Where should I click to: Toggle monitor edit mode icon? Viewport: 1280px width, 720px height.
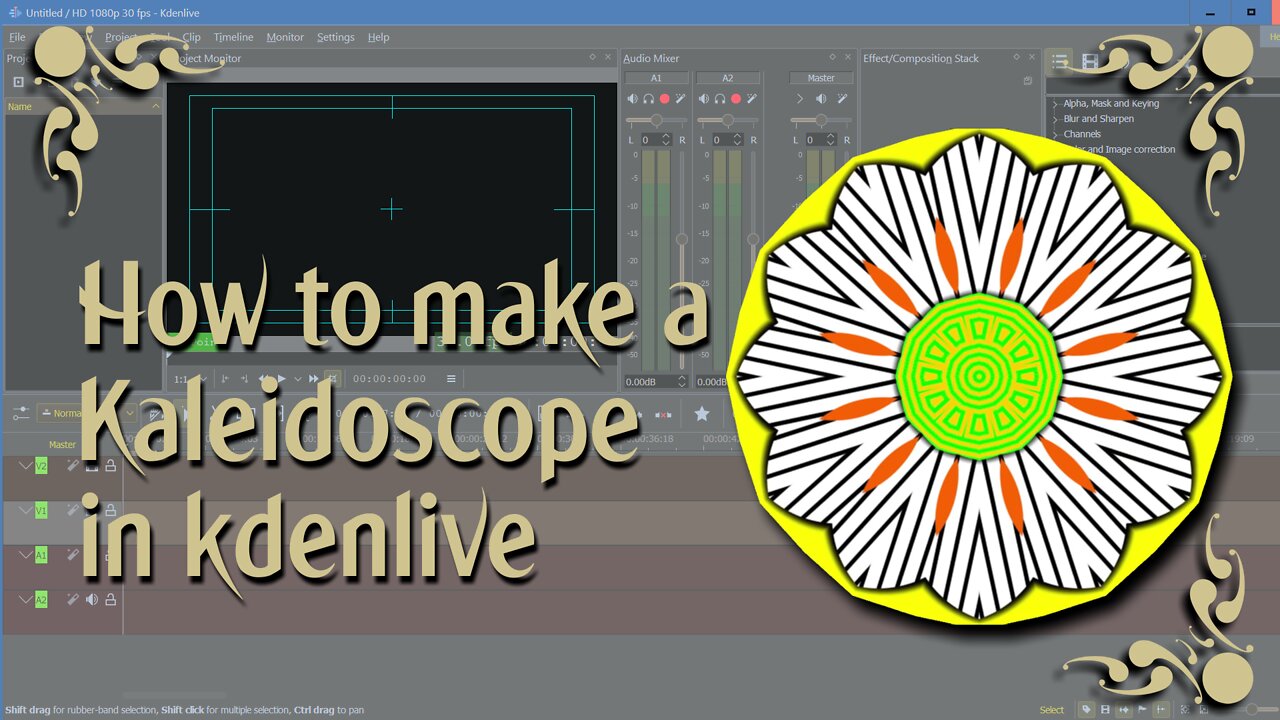tap(333, 378)
